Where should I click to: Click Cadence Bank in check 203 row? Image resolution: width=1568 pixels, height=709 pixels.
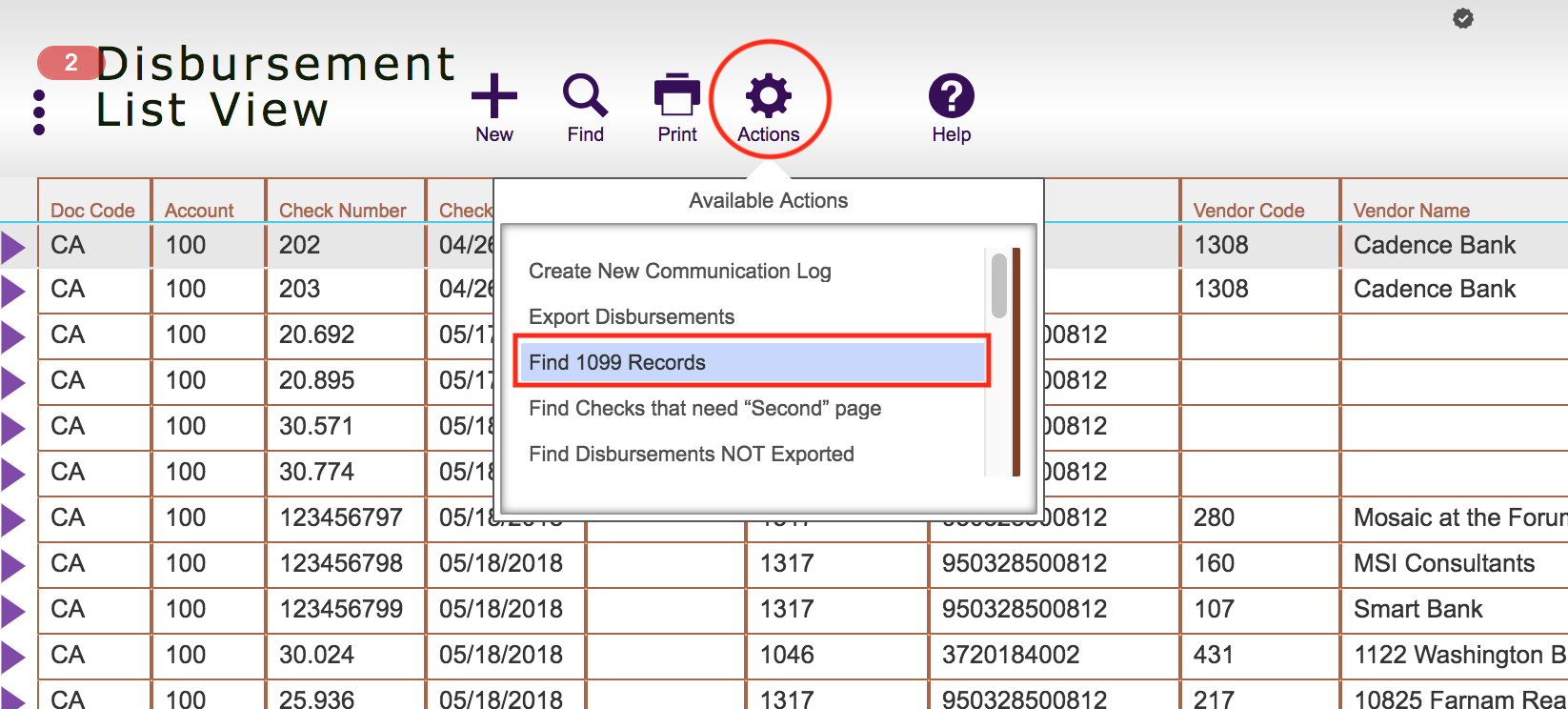(x=1435, y=289)
